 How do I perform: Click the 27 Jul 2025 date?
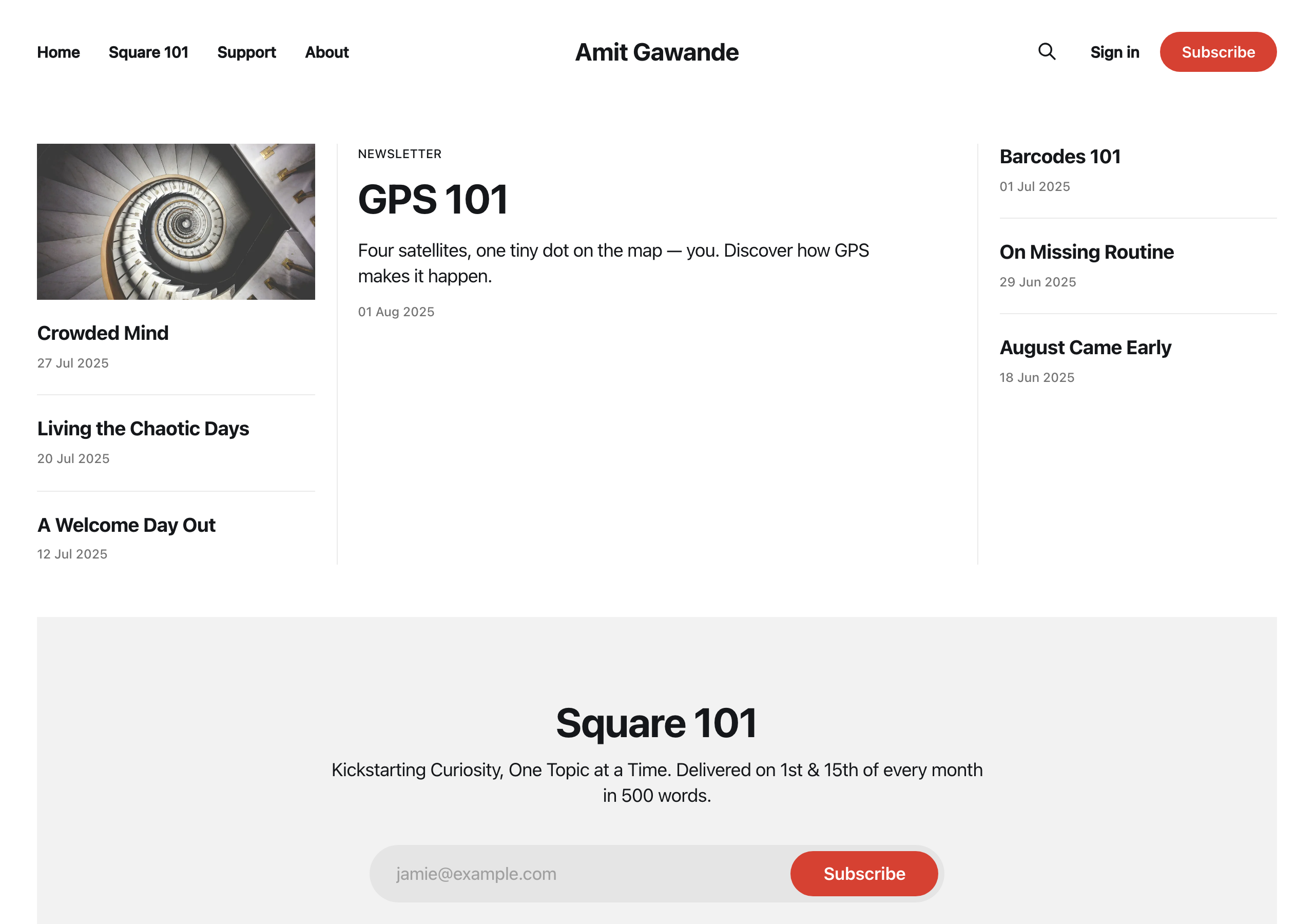(x=73, y=363)
